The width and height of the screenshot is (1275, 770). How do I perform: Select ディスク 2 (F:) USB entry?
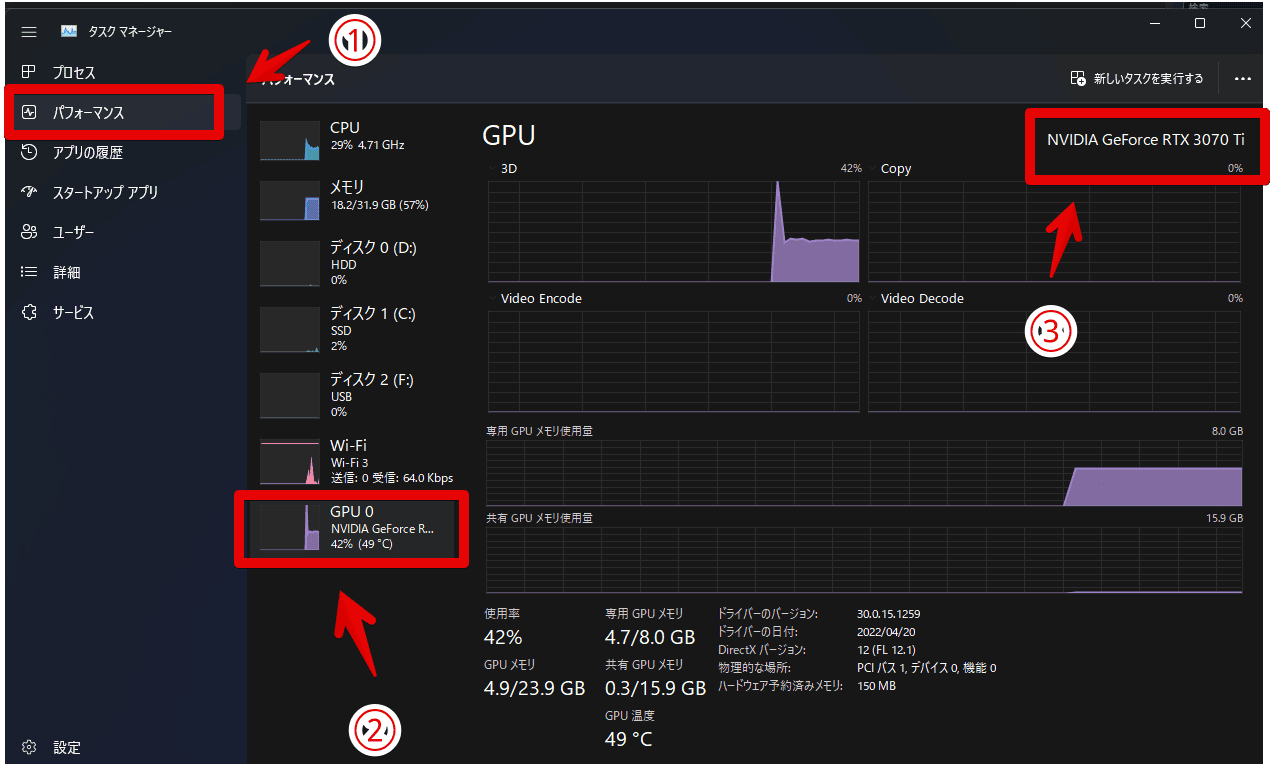click(x=356, y=396)
